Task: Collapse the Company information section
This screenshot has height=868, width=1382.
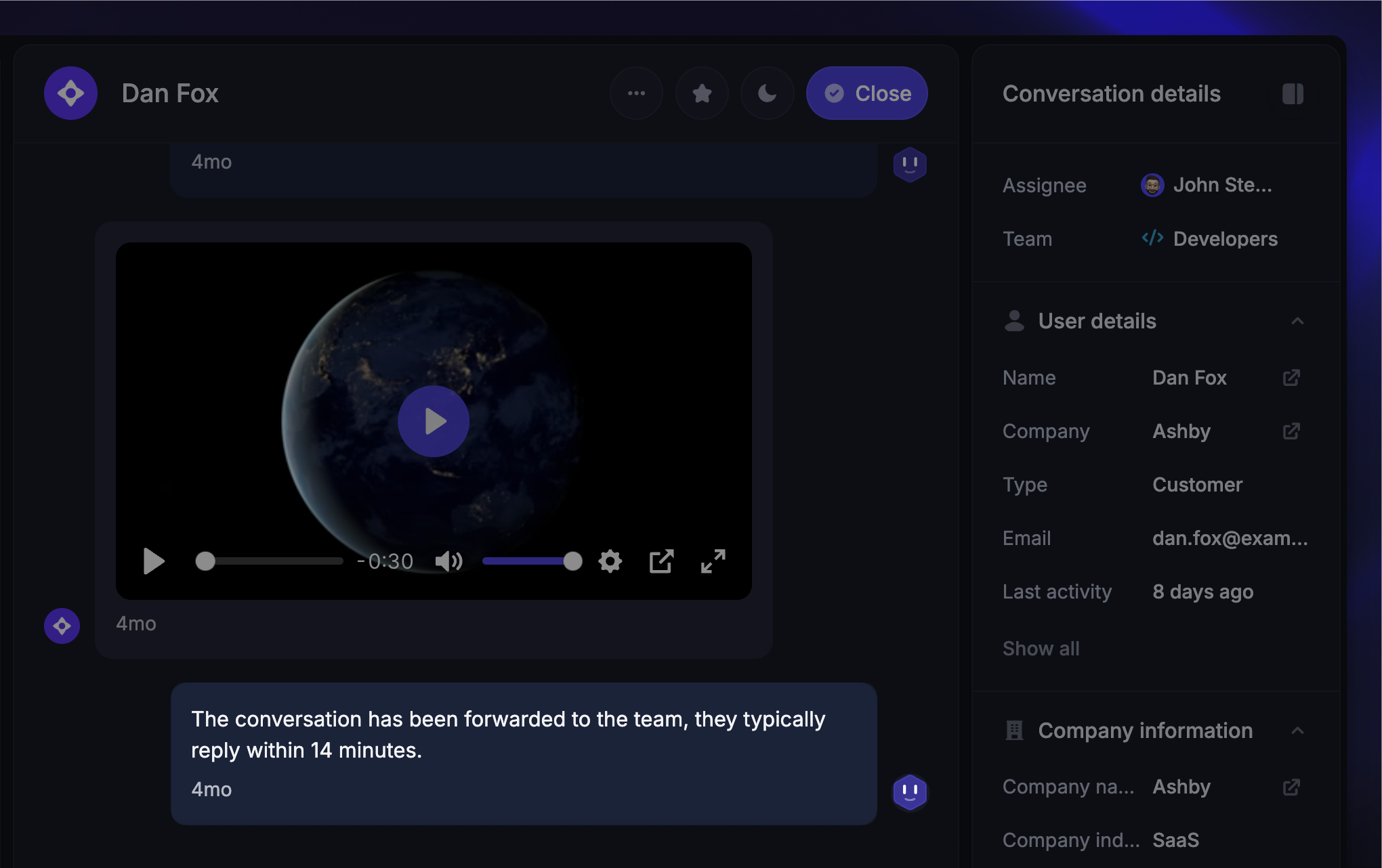Action: [x=1297, y=731]
